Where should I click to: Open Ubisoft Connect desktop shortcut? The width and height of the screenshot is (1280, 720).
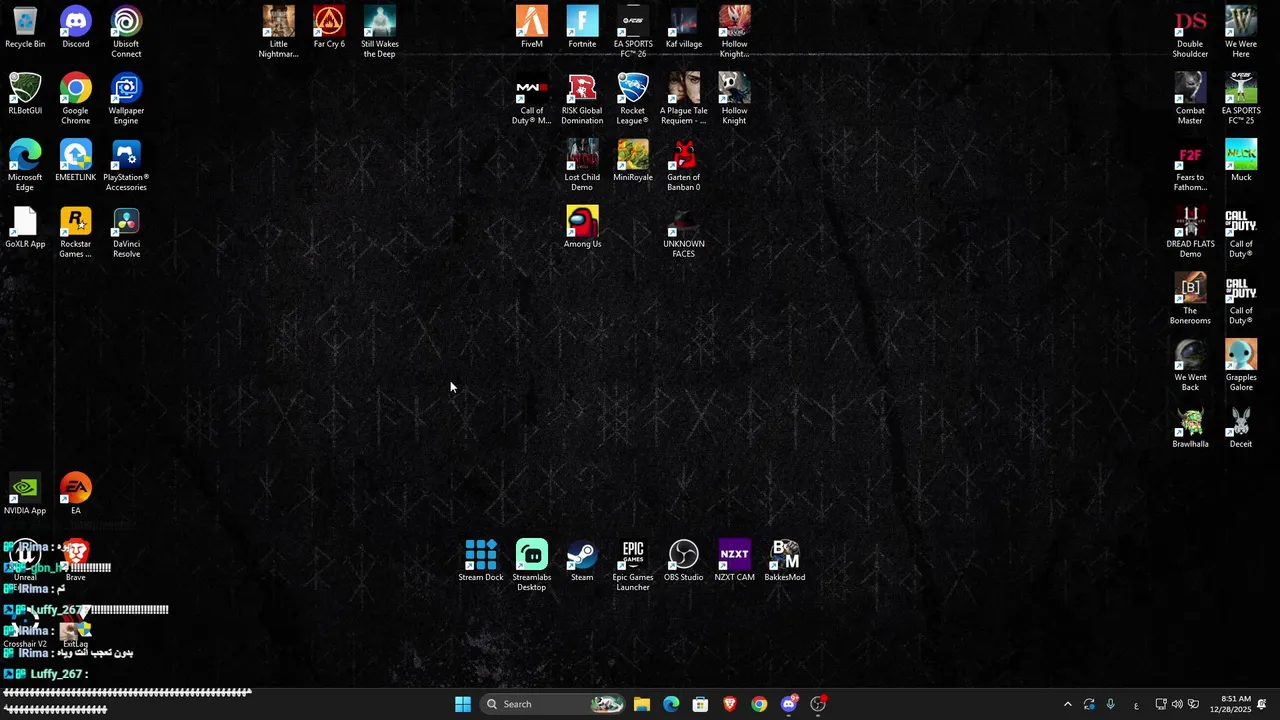tap(126, 33)
